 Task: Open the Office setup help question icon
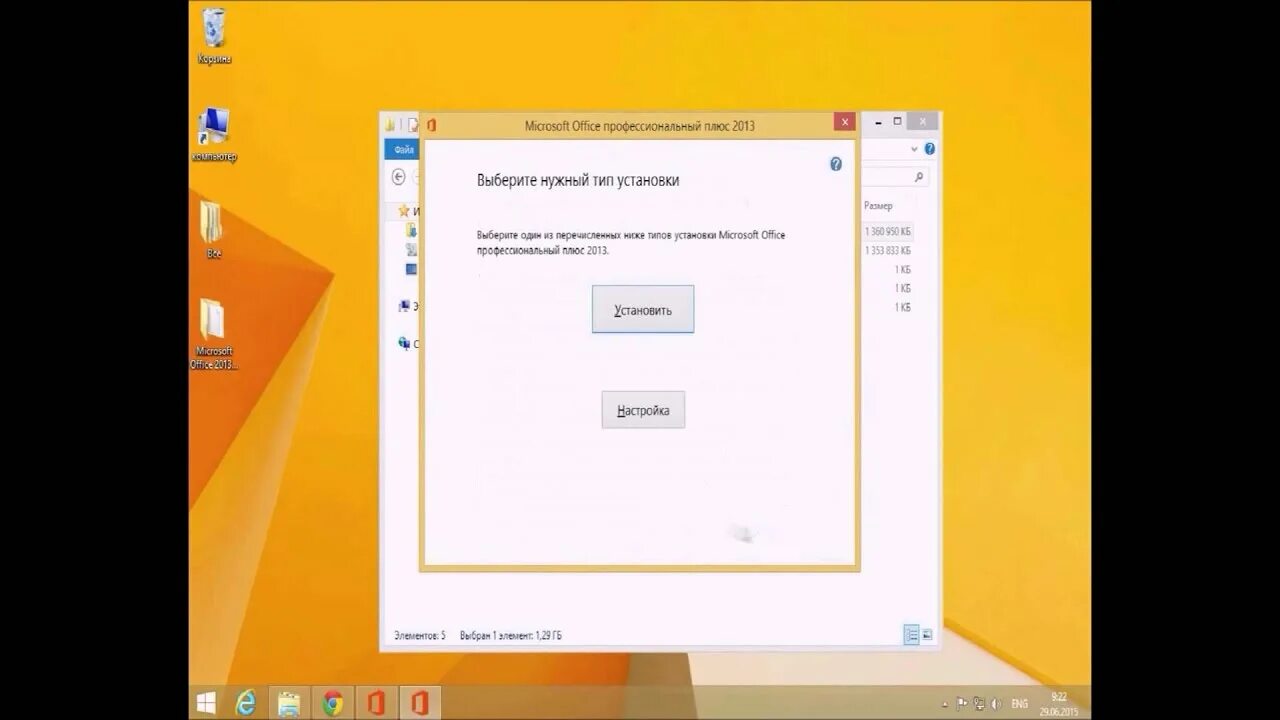click(x=836, y=164)
